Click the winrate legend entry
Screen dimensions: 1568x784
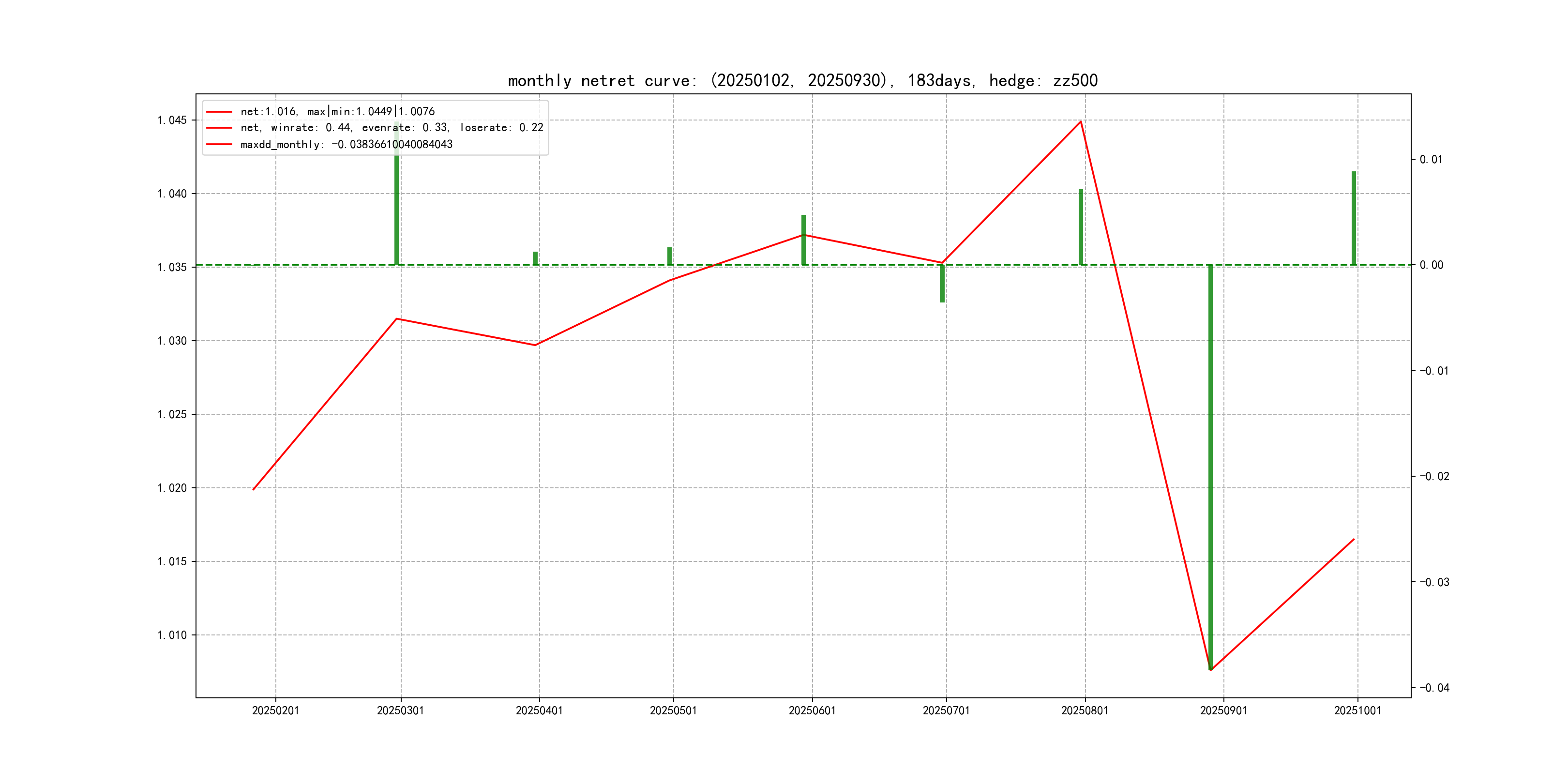coord(392,128)
